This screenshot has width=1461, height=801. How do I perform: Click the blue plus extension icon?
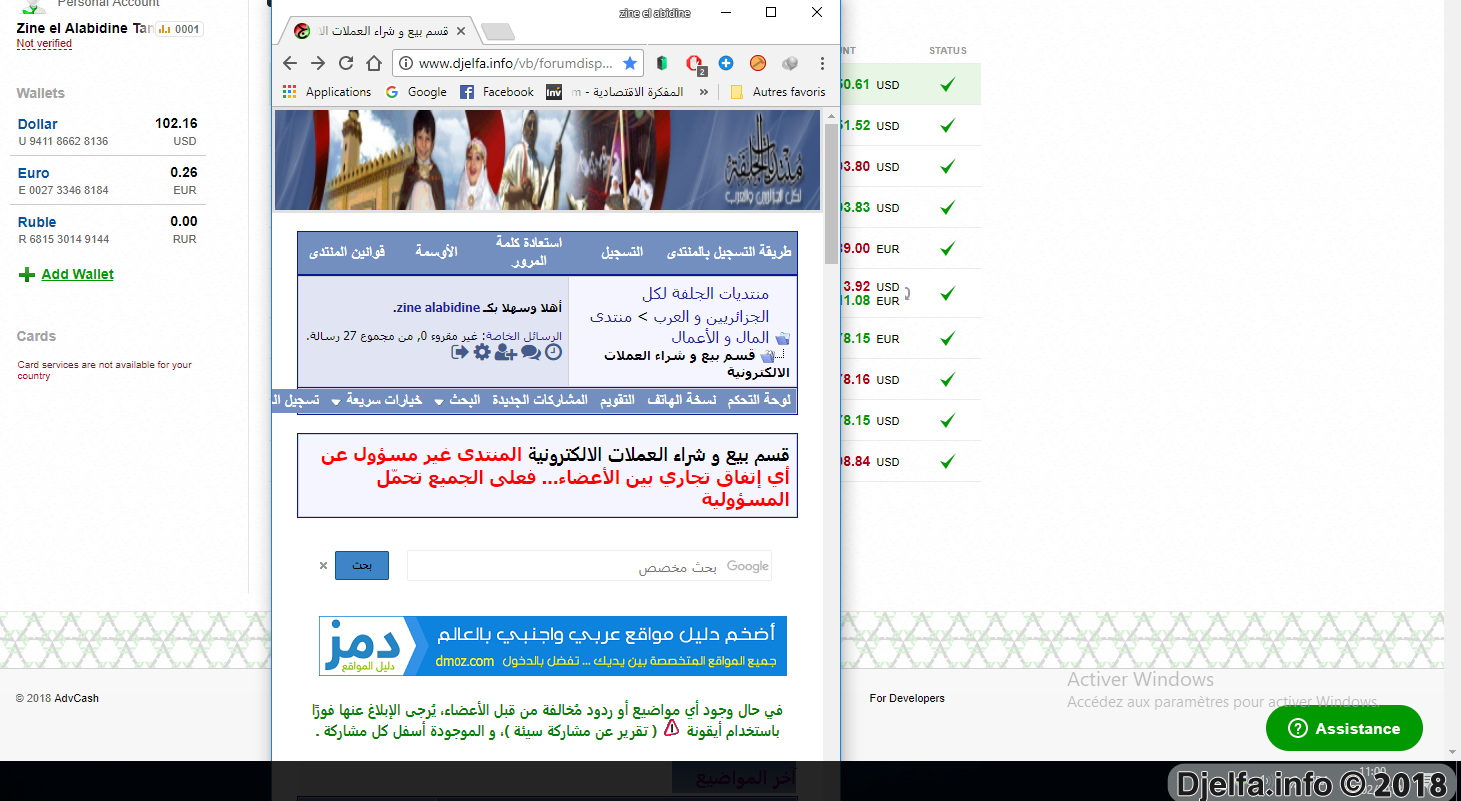click(x=726, y=63)
